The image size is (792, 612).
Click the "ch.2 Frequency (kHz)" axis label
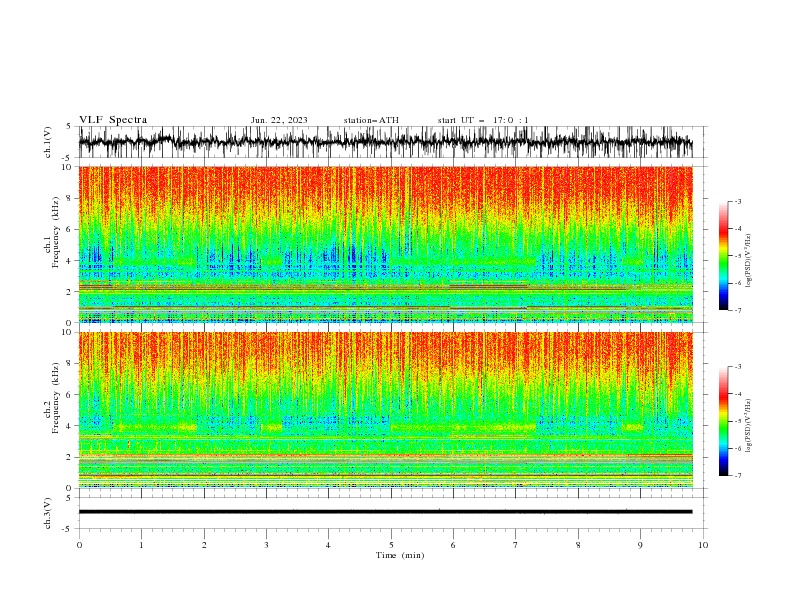click(52, 397)
